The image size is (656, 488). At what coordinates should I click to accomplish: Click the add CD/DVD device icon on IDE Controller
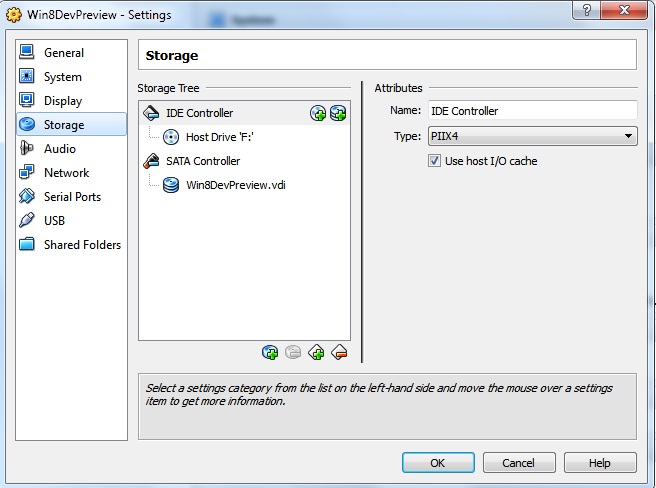click(x=318, y=113)
